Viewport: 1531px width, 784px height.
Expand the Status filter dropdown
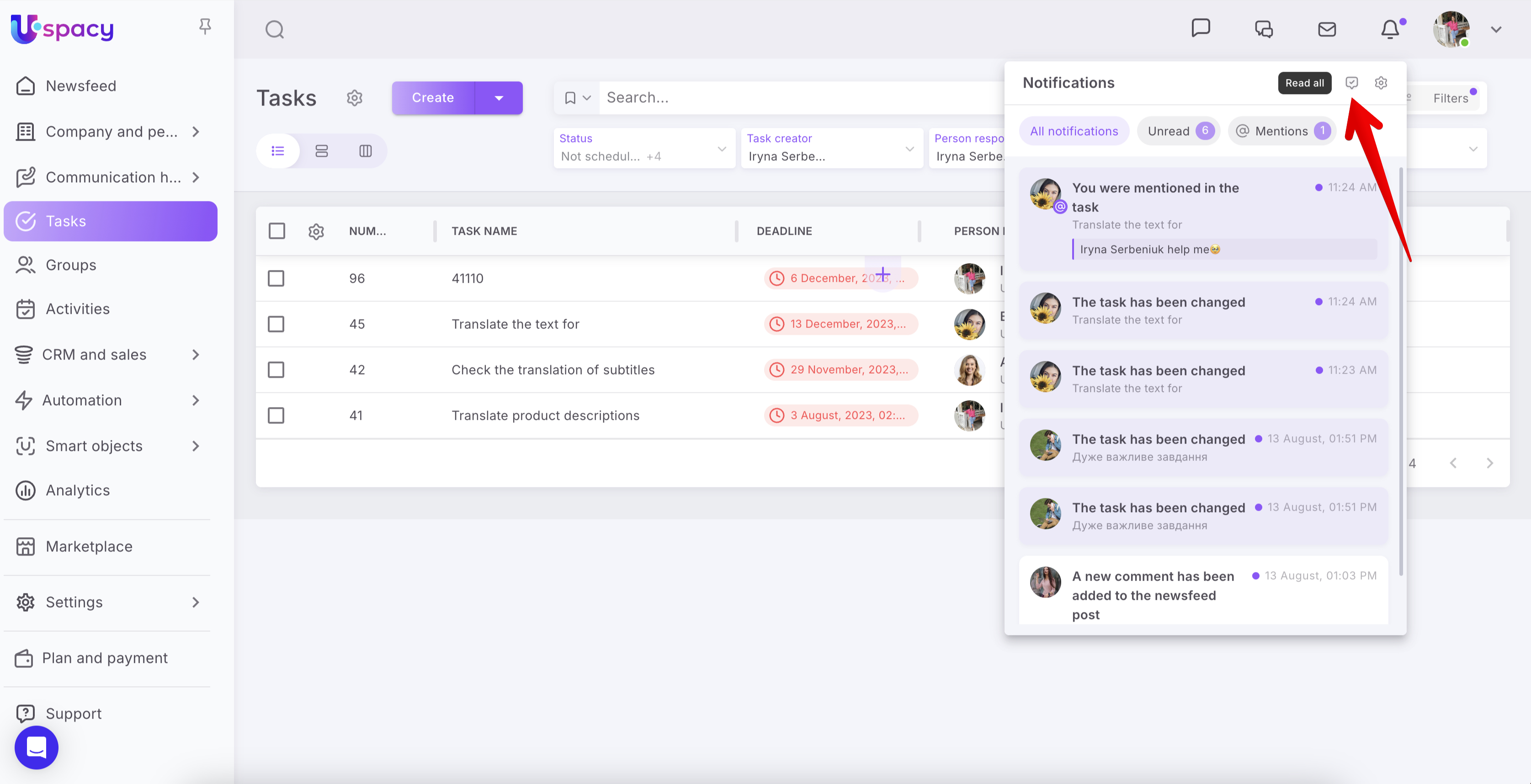[722, 148]
